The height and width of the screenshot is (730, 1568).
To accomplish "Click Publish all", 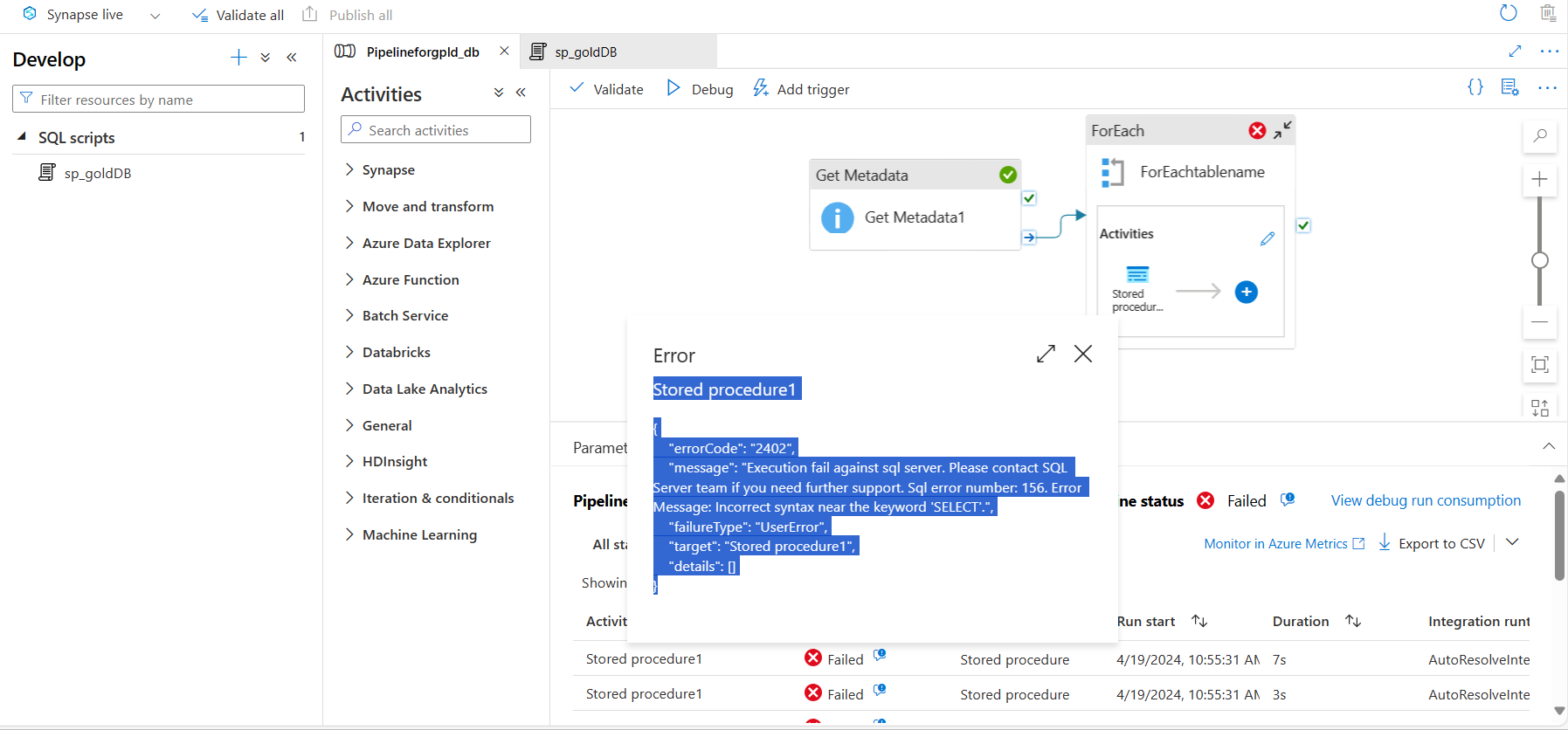I will (x=347, y=15).
